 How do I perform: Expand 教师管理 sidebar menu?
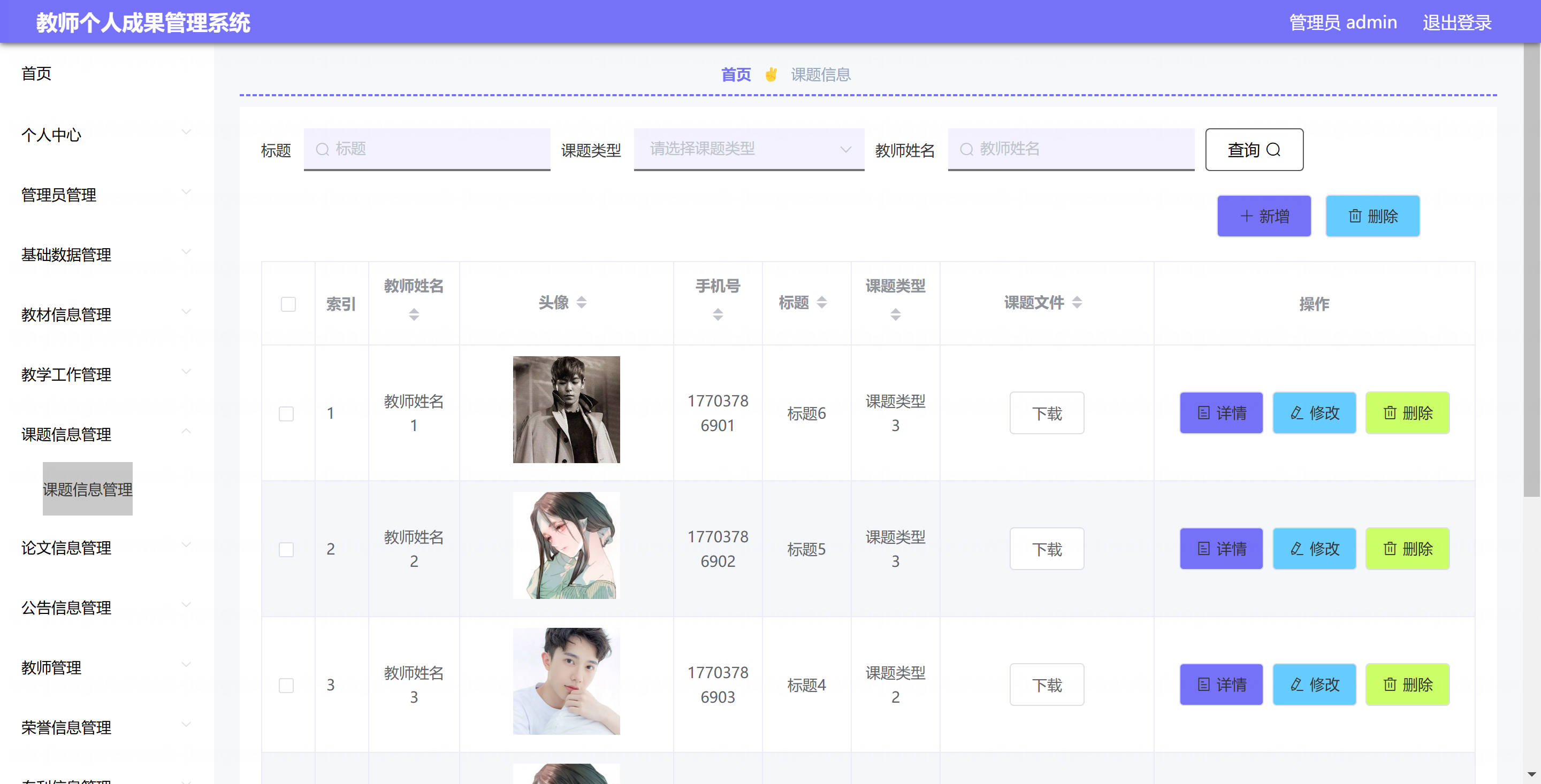click(106, 667)
